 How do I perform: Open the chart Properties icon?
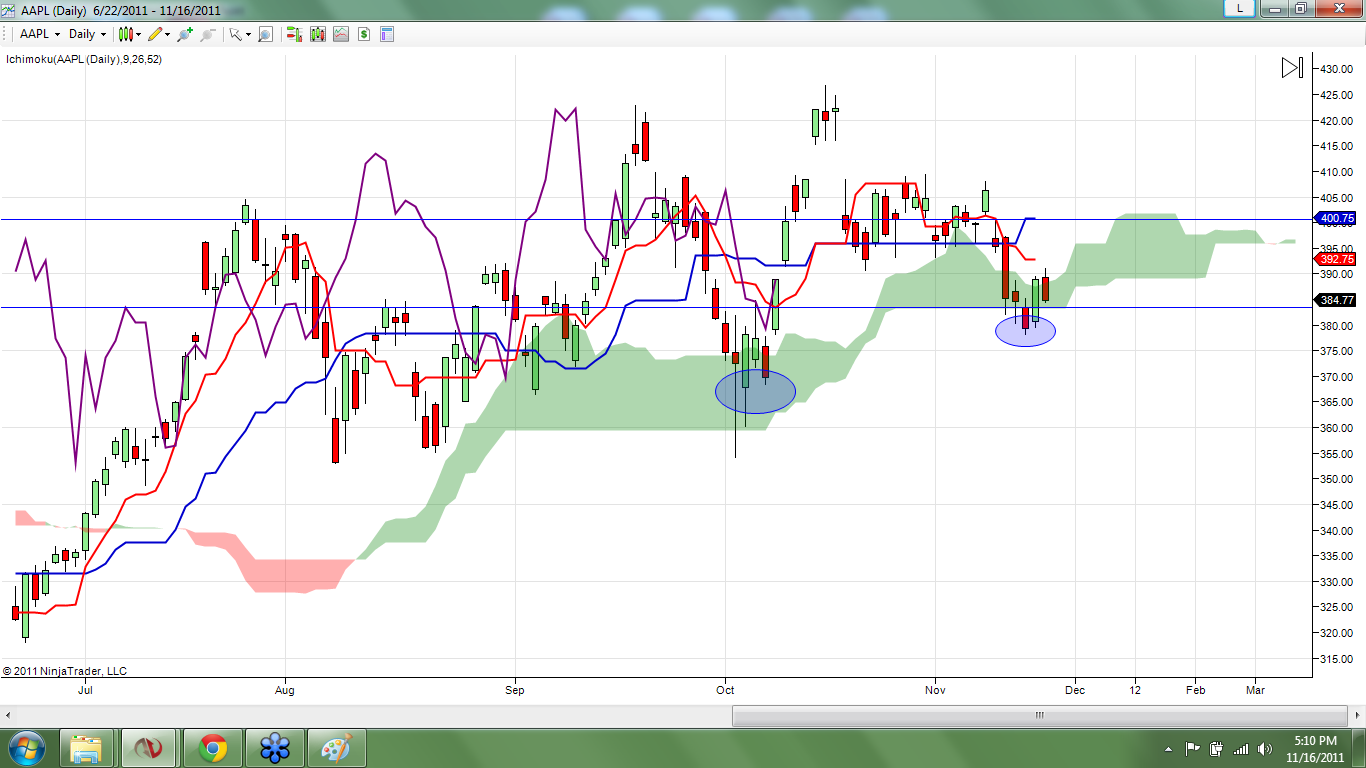(387, 34)
